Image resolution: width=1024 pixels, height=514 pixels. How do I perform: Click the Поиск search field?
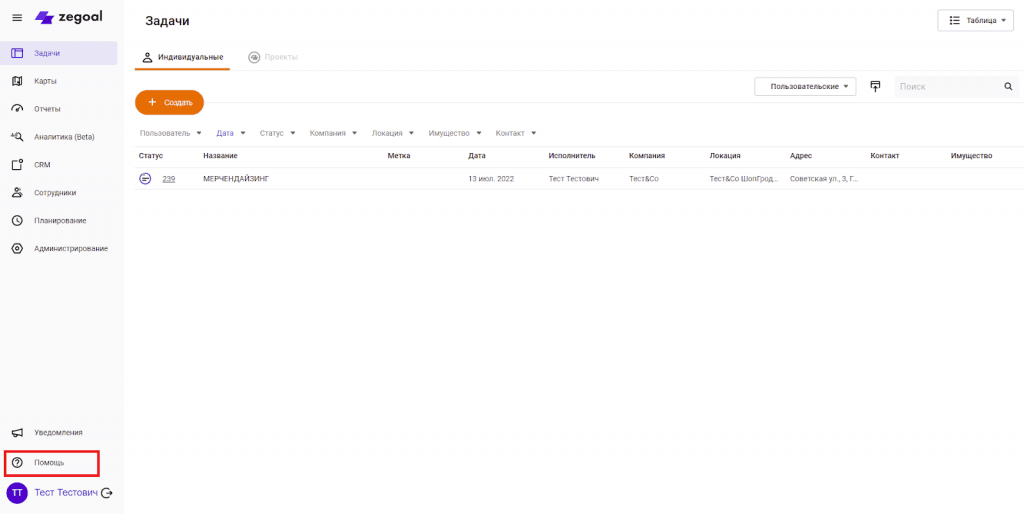947,87
